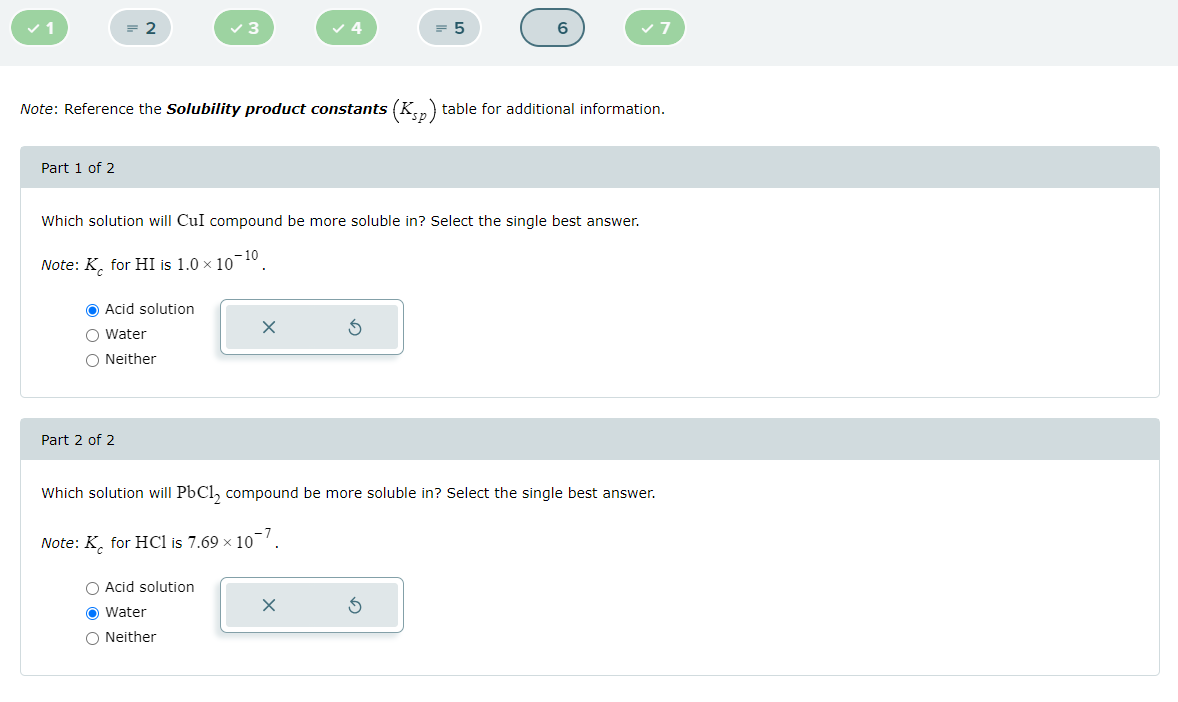The width and height of the screenshot is (1178, 702).
Task: Click the X icon in Part 1 answer box
Action: click(268, 326)
